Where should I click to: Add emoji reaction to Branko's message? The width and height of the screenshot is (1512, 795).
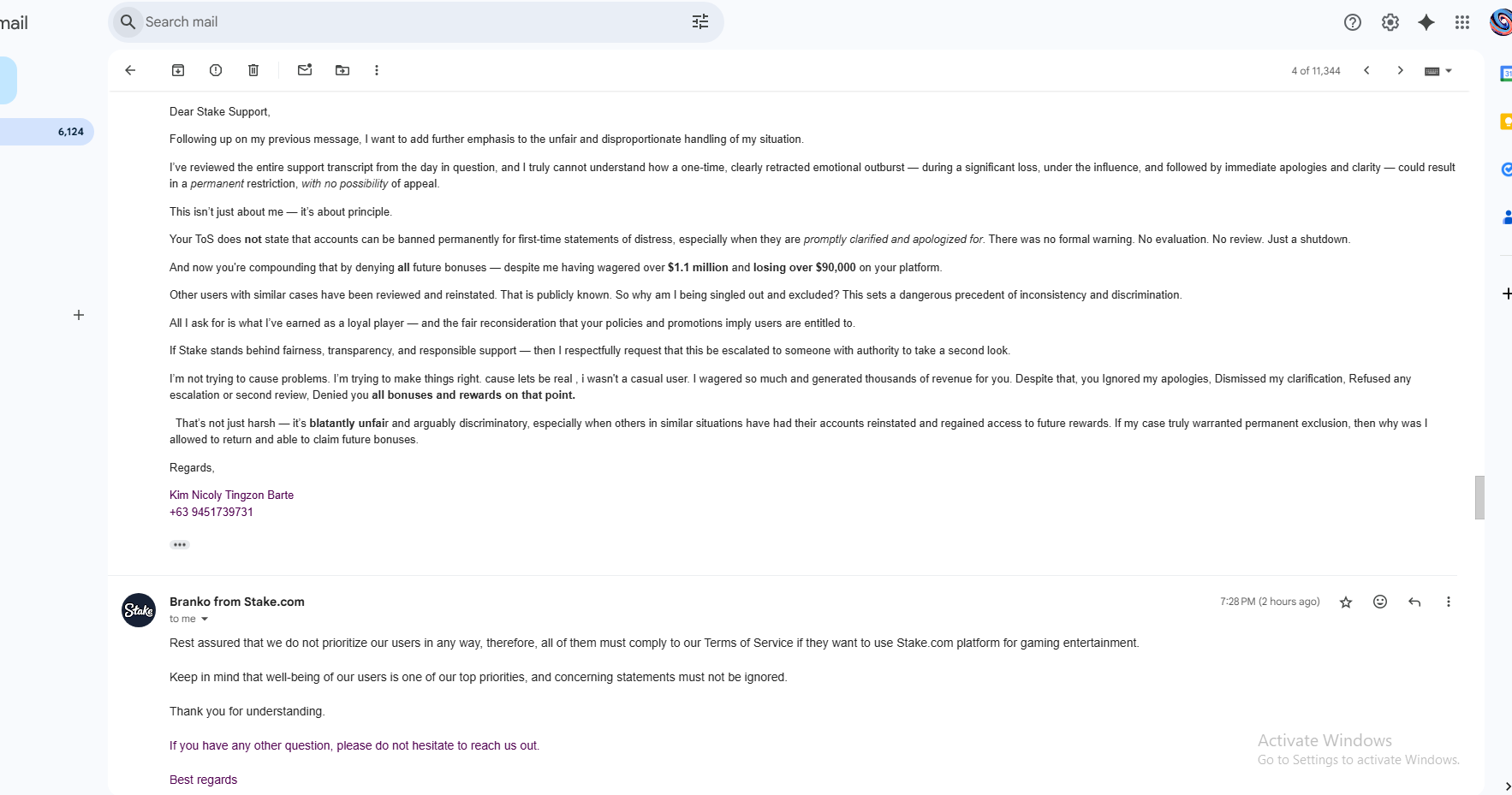pos(1380,602)
